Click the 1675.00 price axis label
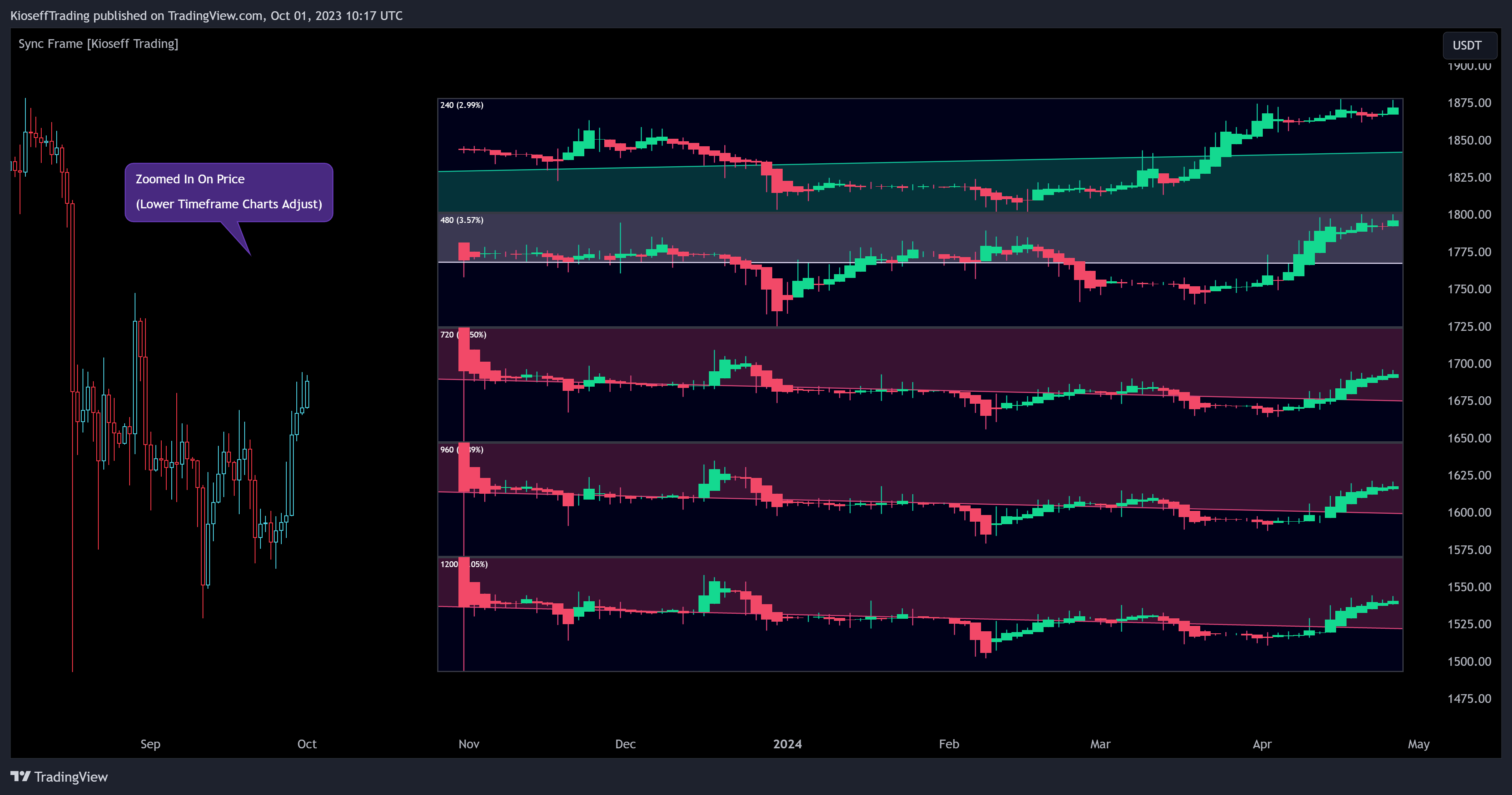Screen dimensions: 1512x795 click(1469, 401)
